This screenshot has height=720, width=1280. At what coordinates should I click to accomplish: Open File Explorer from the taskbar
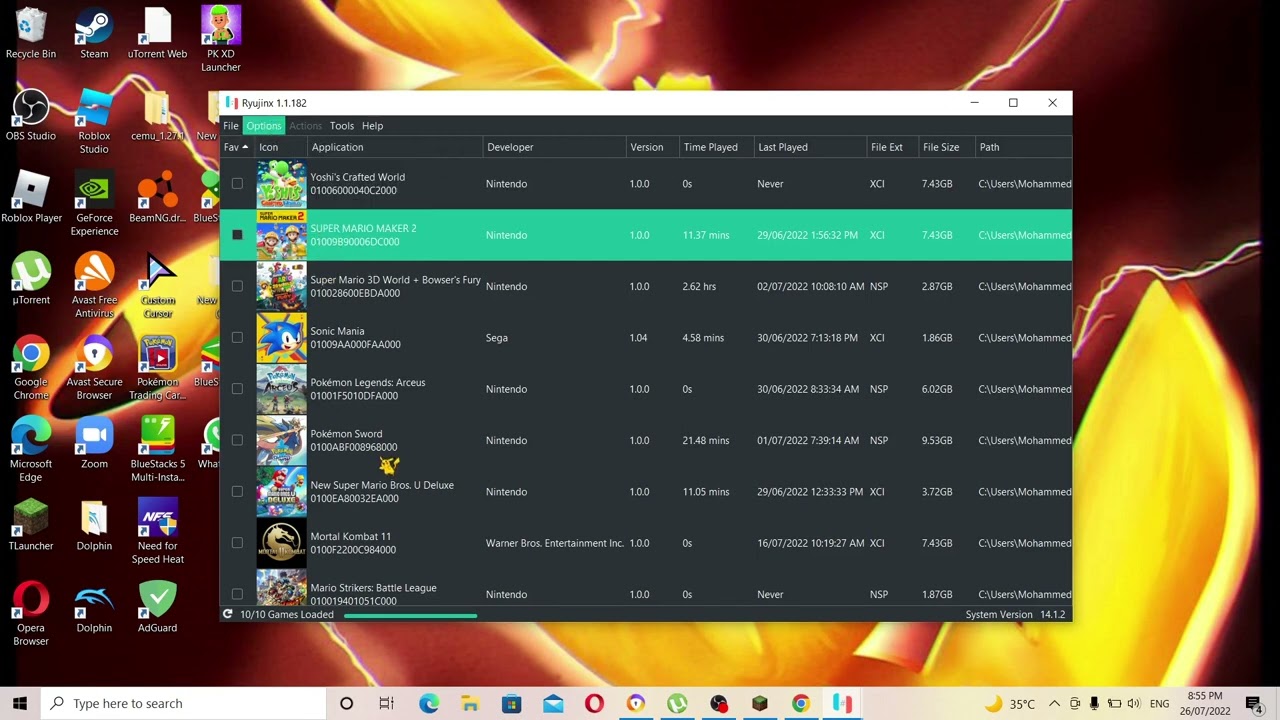tap(470, 703)
